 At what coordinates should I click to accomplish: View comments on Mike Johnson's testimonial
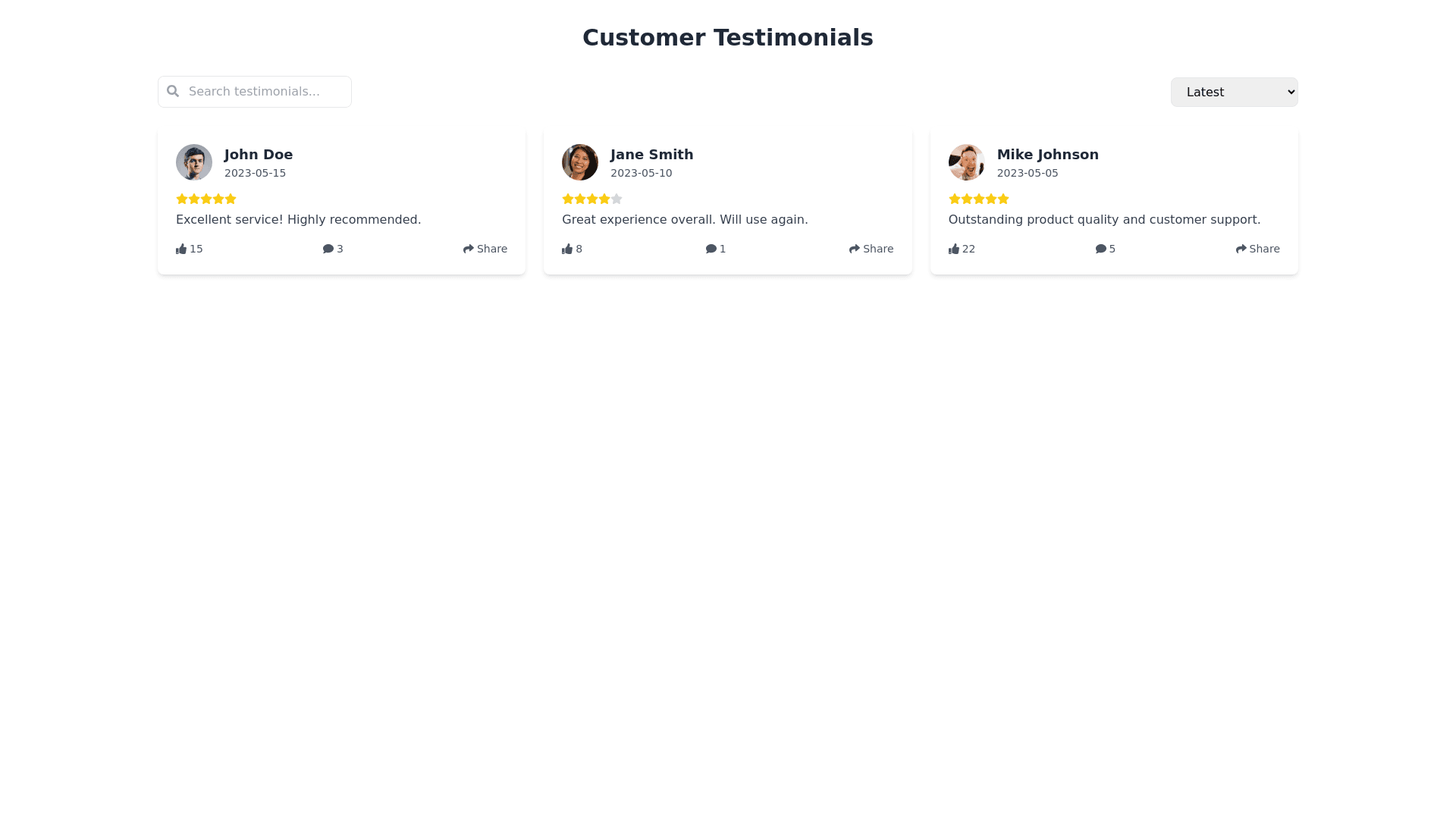pos(1105,249)
